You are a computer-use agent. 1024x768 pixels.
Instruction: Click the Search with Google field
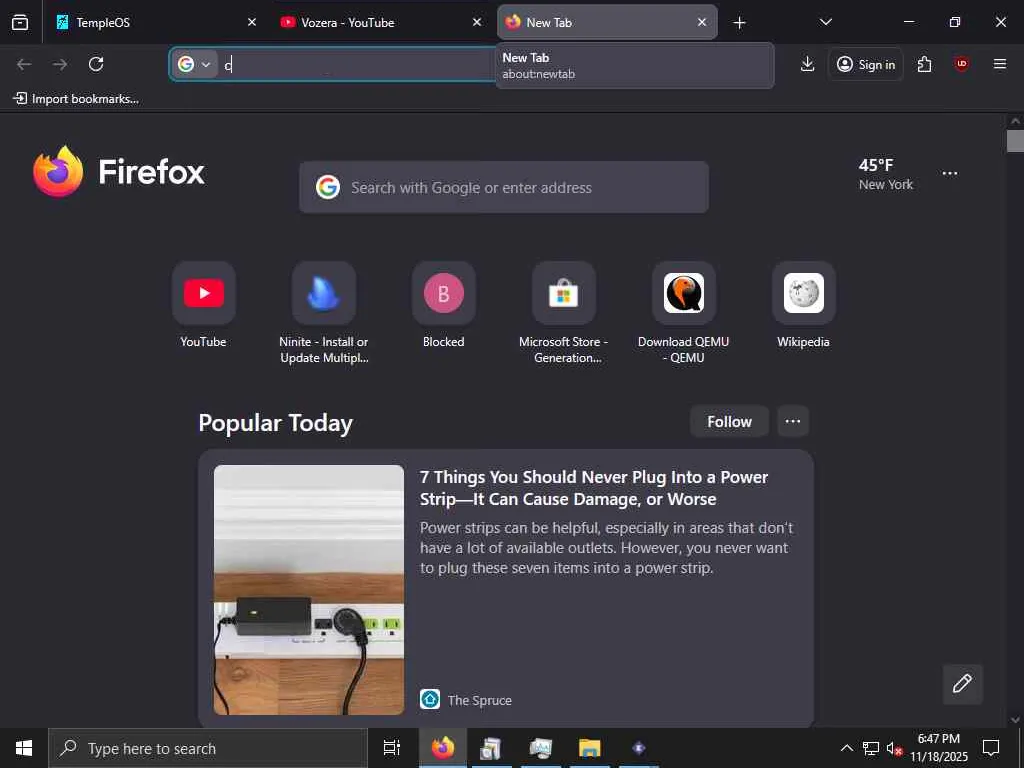504,187
